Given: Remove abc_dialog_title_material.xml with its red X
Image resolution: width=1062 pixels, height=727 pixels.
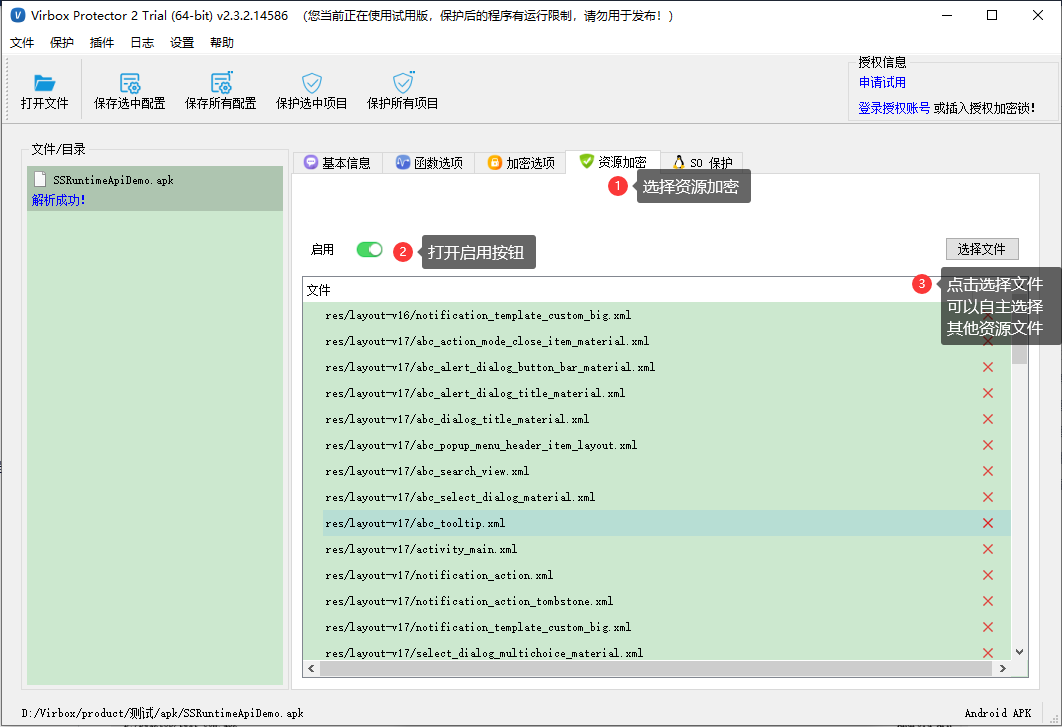Looking at the screenshot, I should (988, 419).
